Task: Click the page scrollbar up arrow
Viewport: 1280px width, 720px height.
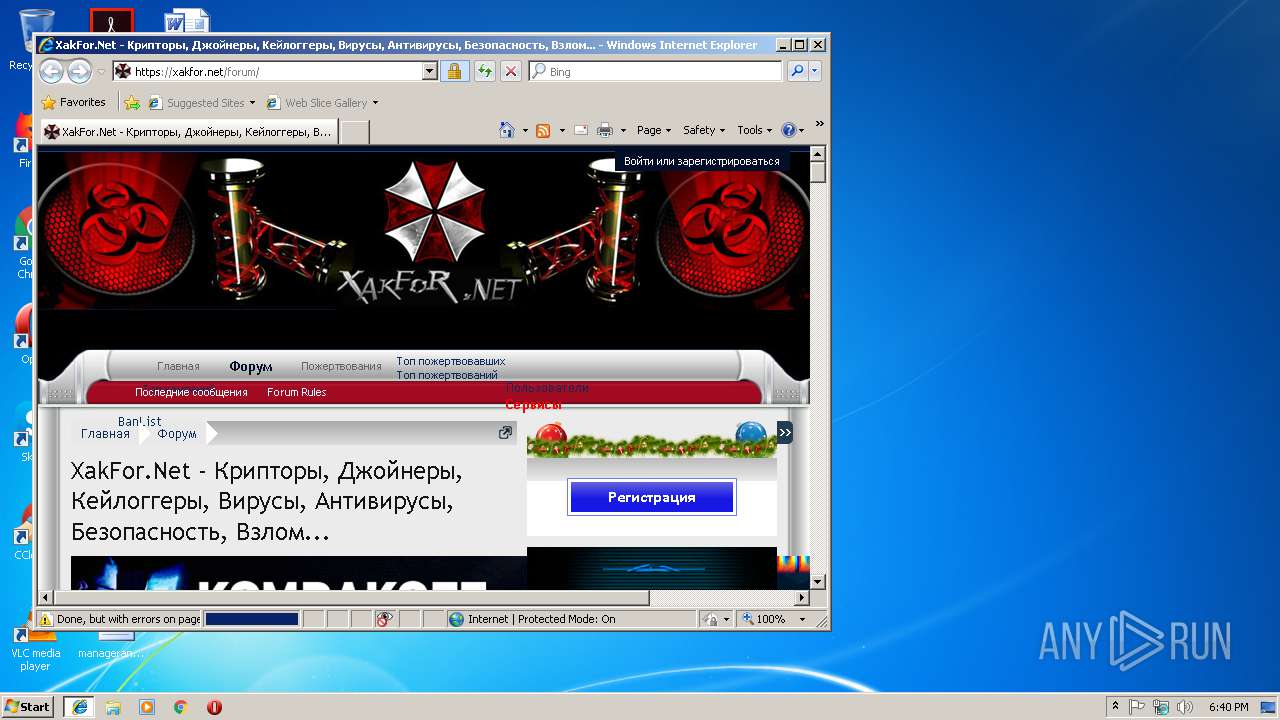Action: pos(817,155)
